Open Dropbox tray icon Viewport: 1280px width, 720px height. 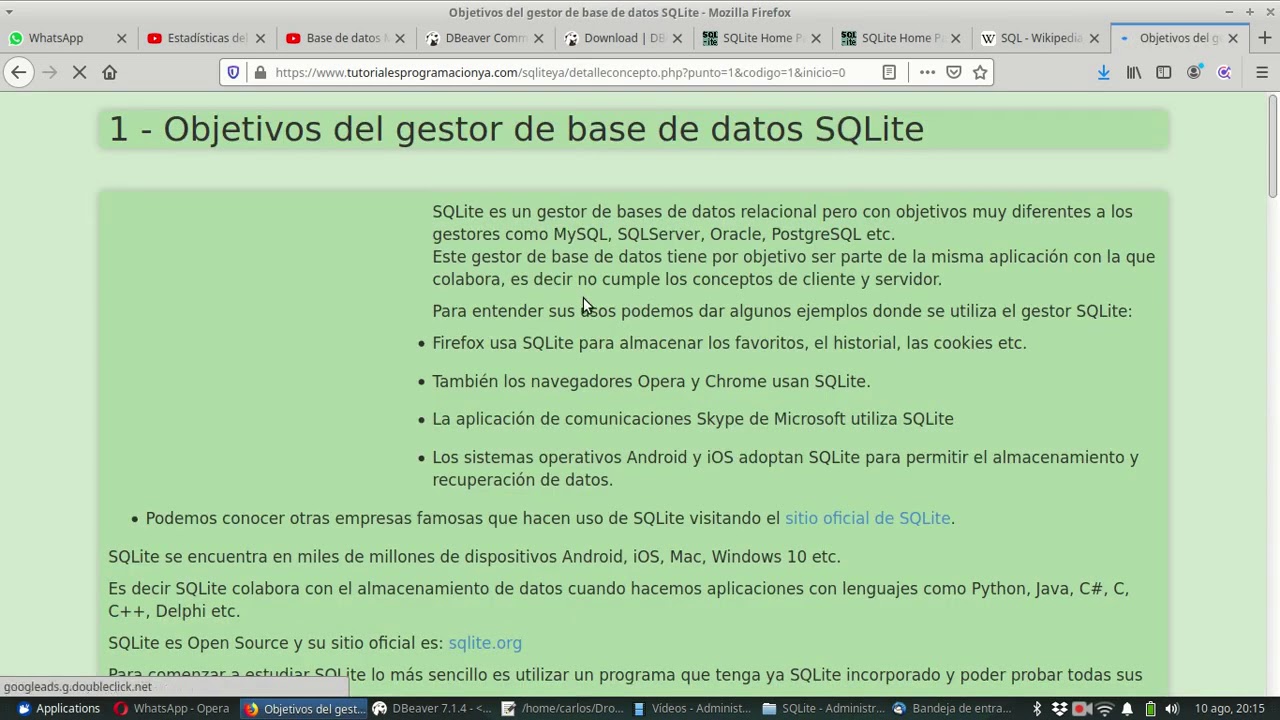[1059, 709]
